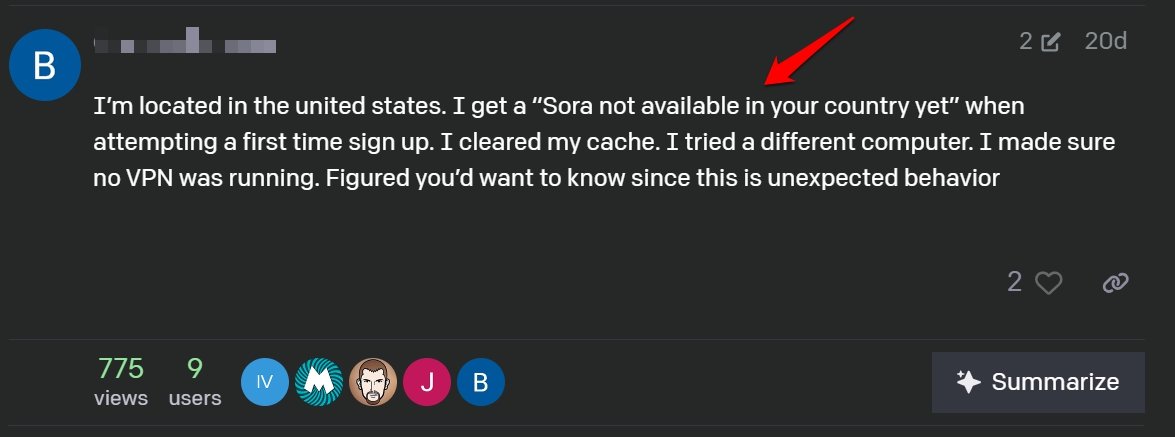Open the teal M user avatar
This screenshot has height=437, width=1175.
(x=319, y=382)
